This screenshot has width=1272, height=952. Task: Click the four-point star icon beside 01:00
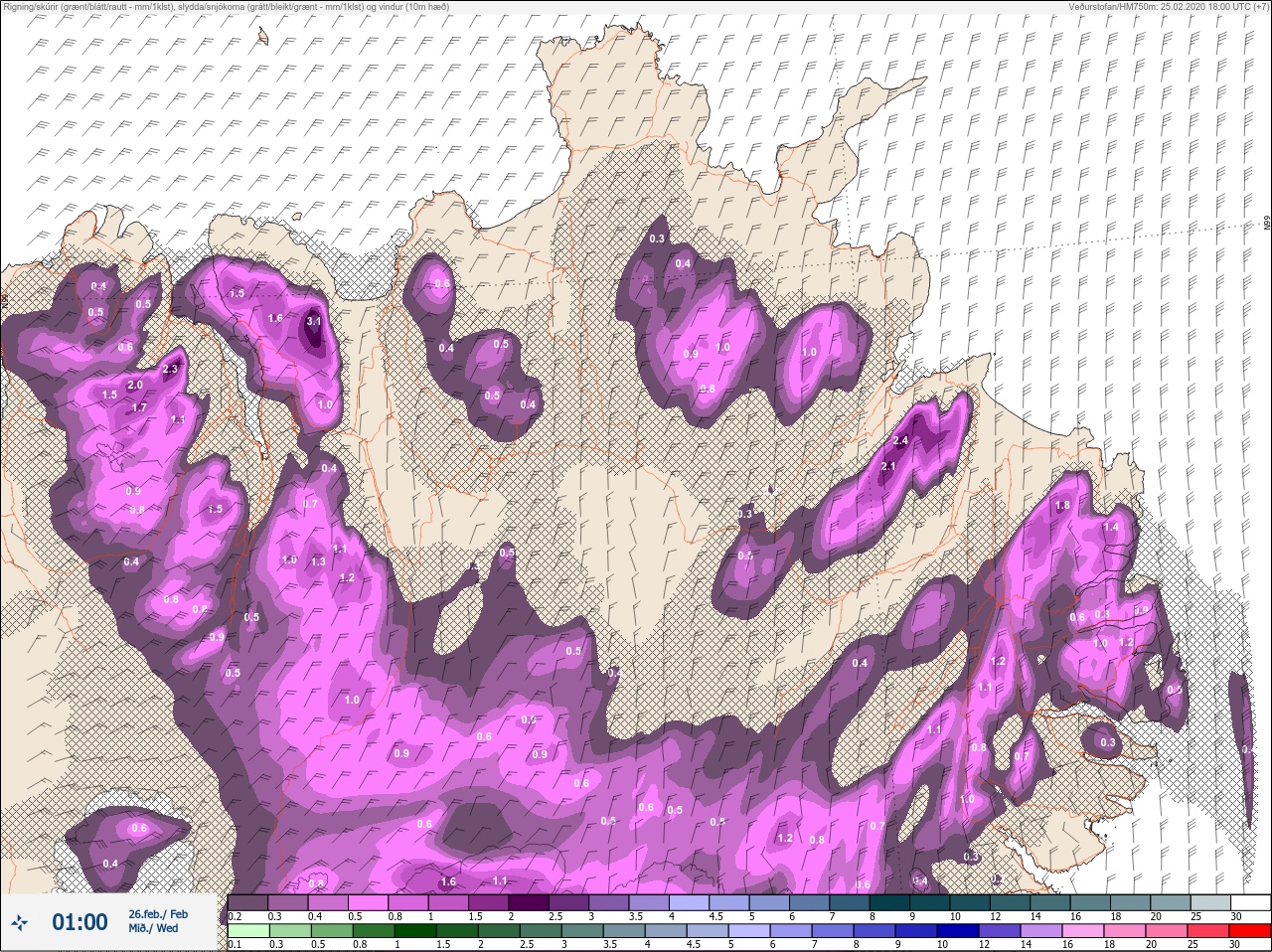click(19, 923)
